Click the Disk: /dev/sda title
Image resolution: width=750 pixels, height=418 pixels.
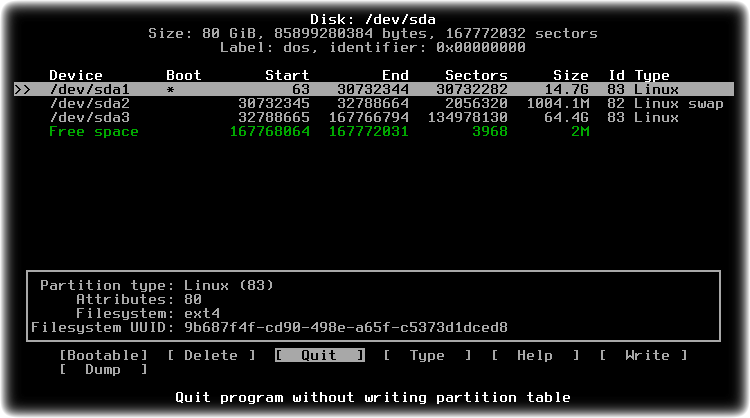point(373,20)
